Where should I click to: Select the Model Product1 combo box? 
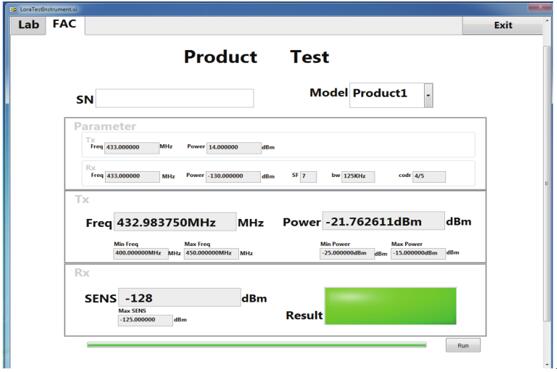coord(391,95)
